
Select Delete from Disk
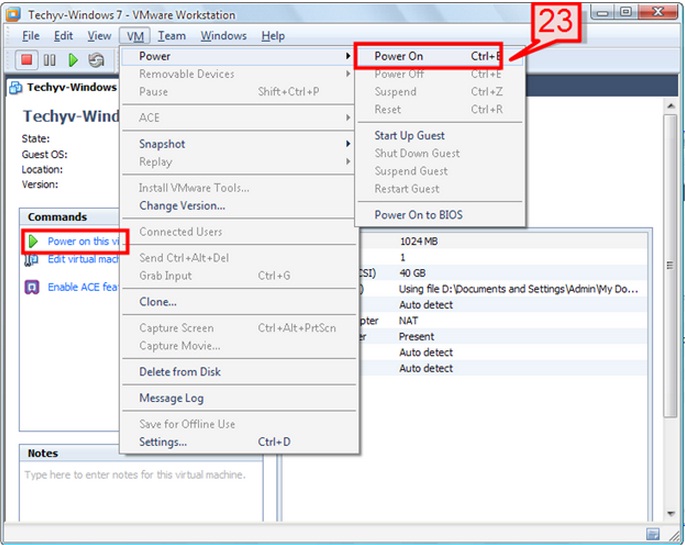(238, 372)
